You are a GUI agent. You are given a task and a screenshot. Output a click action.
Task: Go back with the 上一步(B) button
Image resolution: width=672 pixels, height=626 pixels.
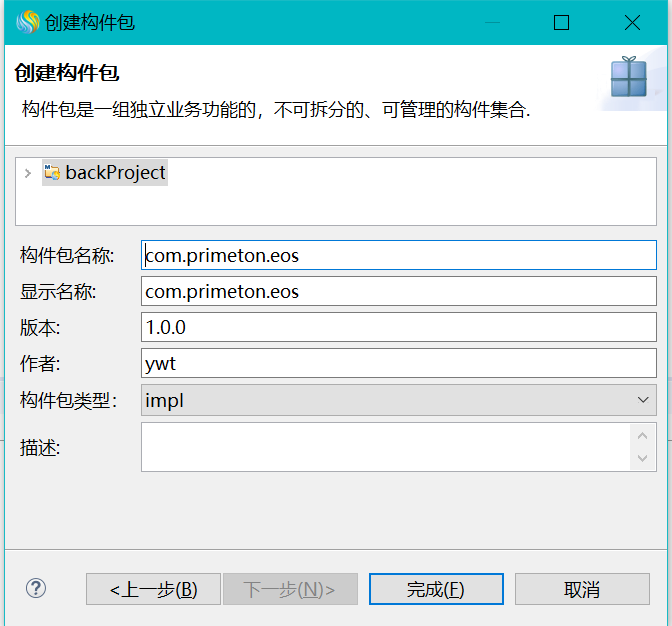pyautogui.click(x=153, y=589)
